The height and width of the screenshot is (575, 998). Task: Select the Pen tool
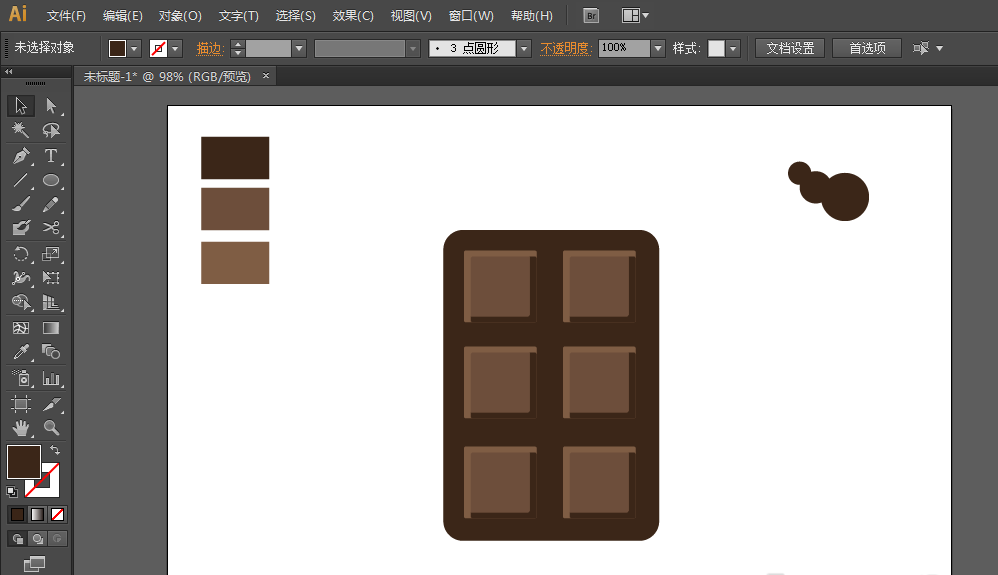click(x=21, y=155)
